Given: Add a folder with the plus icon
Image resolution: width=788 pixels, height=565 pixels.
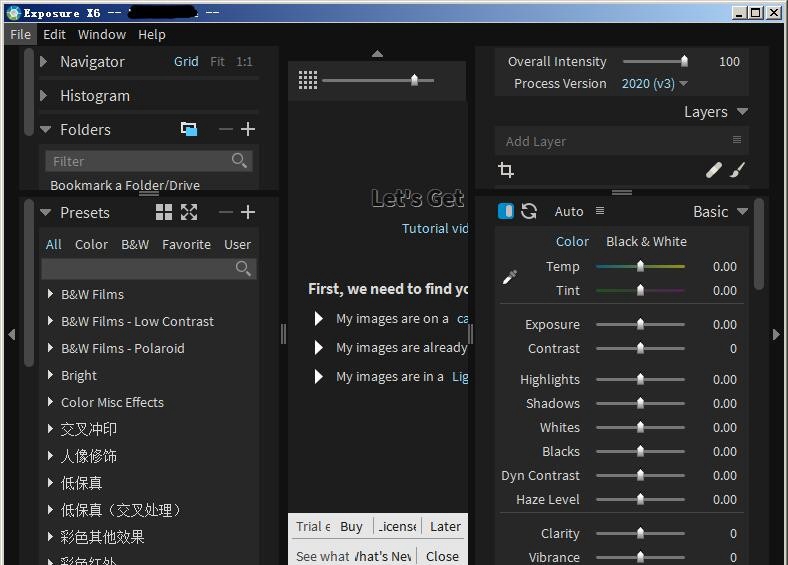Looking at the screenshot, I should (248, 129).
